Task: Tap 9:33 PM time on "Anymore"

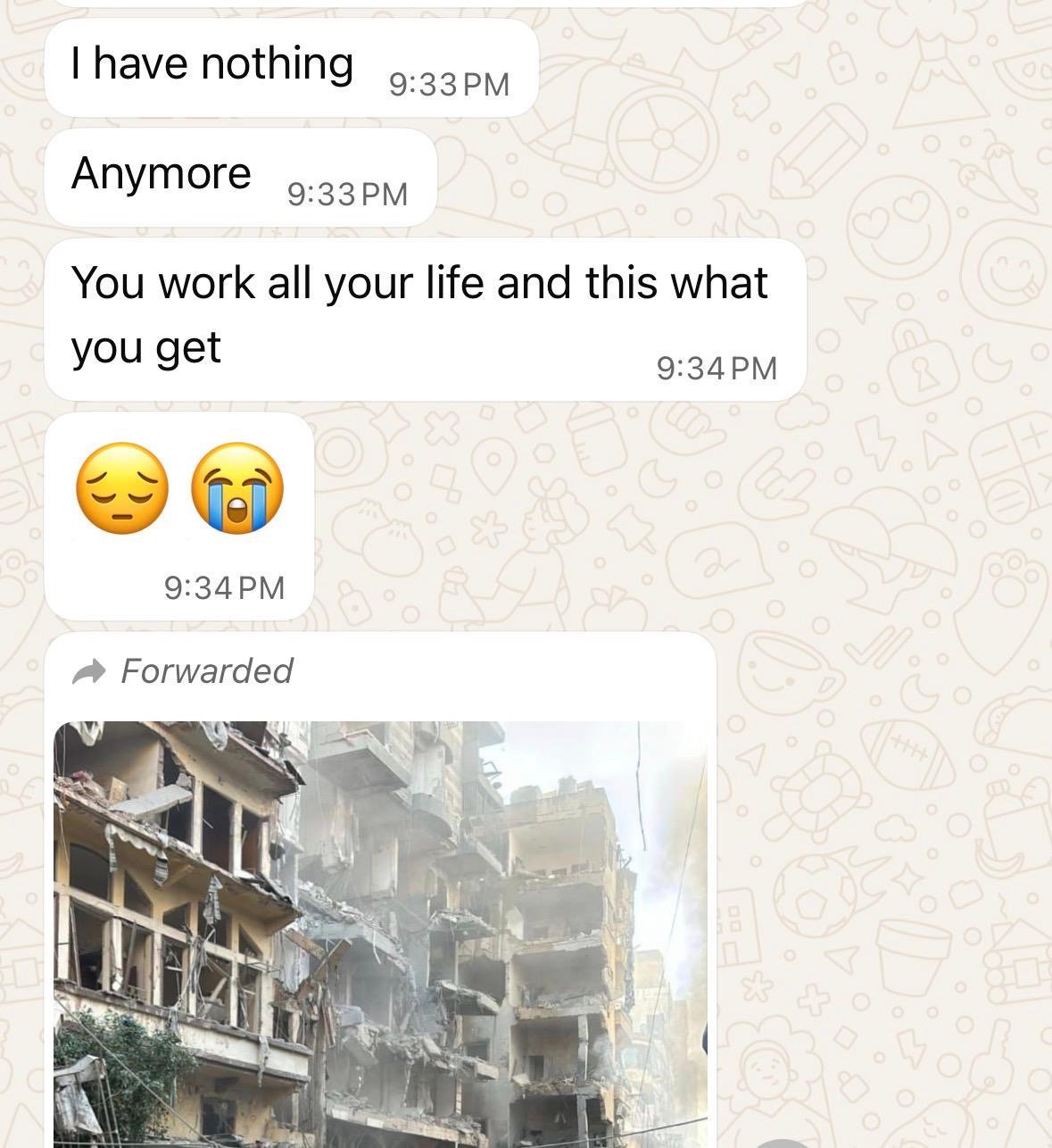Action: (347, 194)
